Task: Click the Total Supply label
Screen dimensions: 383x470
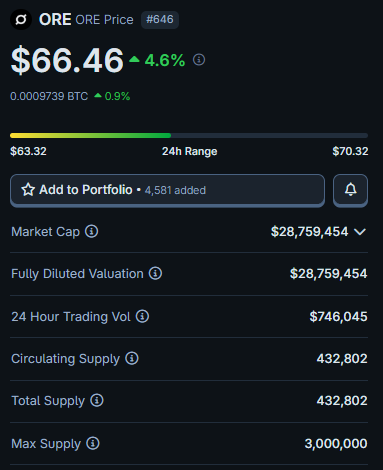Action: tap(48, 401)
